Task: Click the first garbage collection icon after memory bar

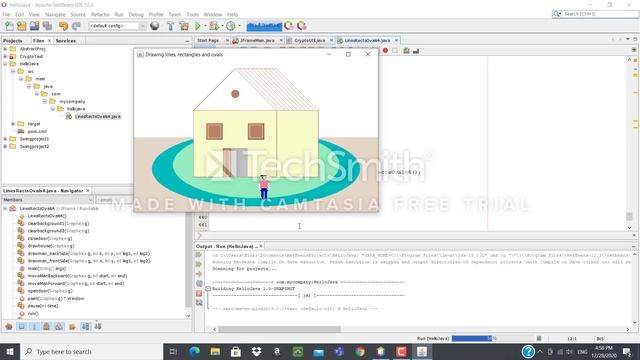Action: click(x=289, y=26)
